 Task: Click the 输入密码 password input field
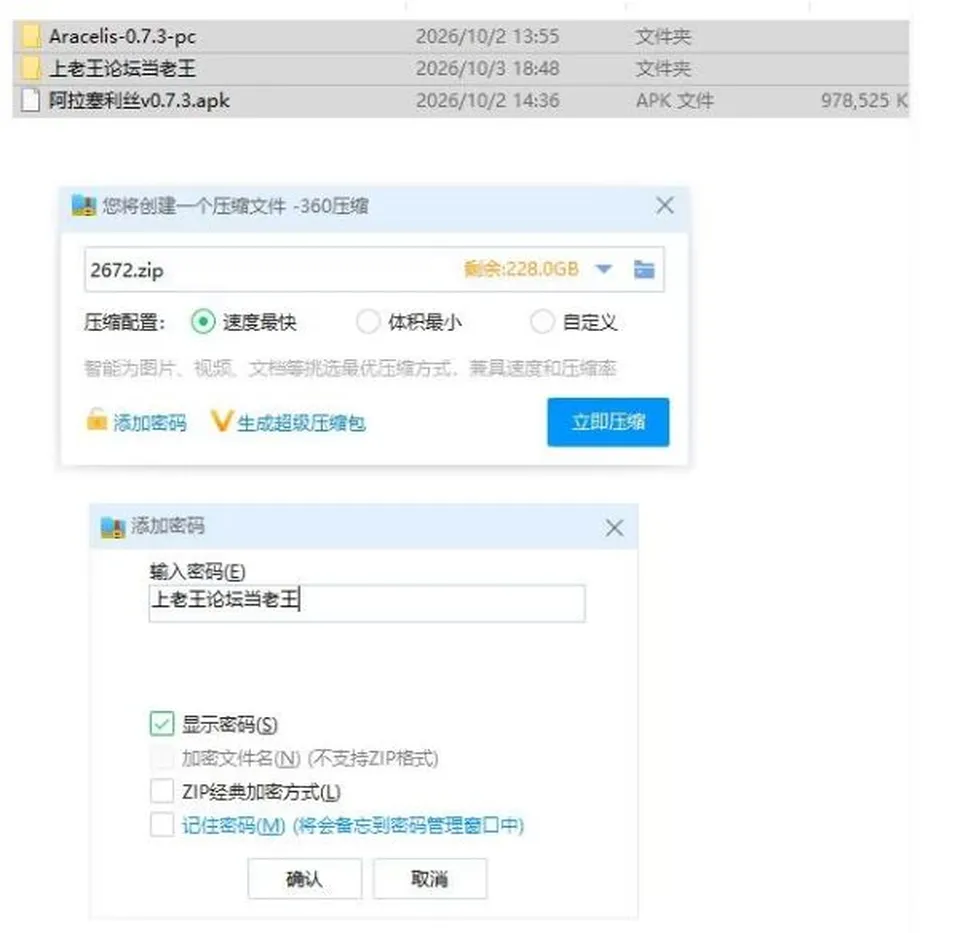[x=367, y=603]
